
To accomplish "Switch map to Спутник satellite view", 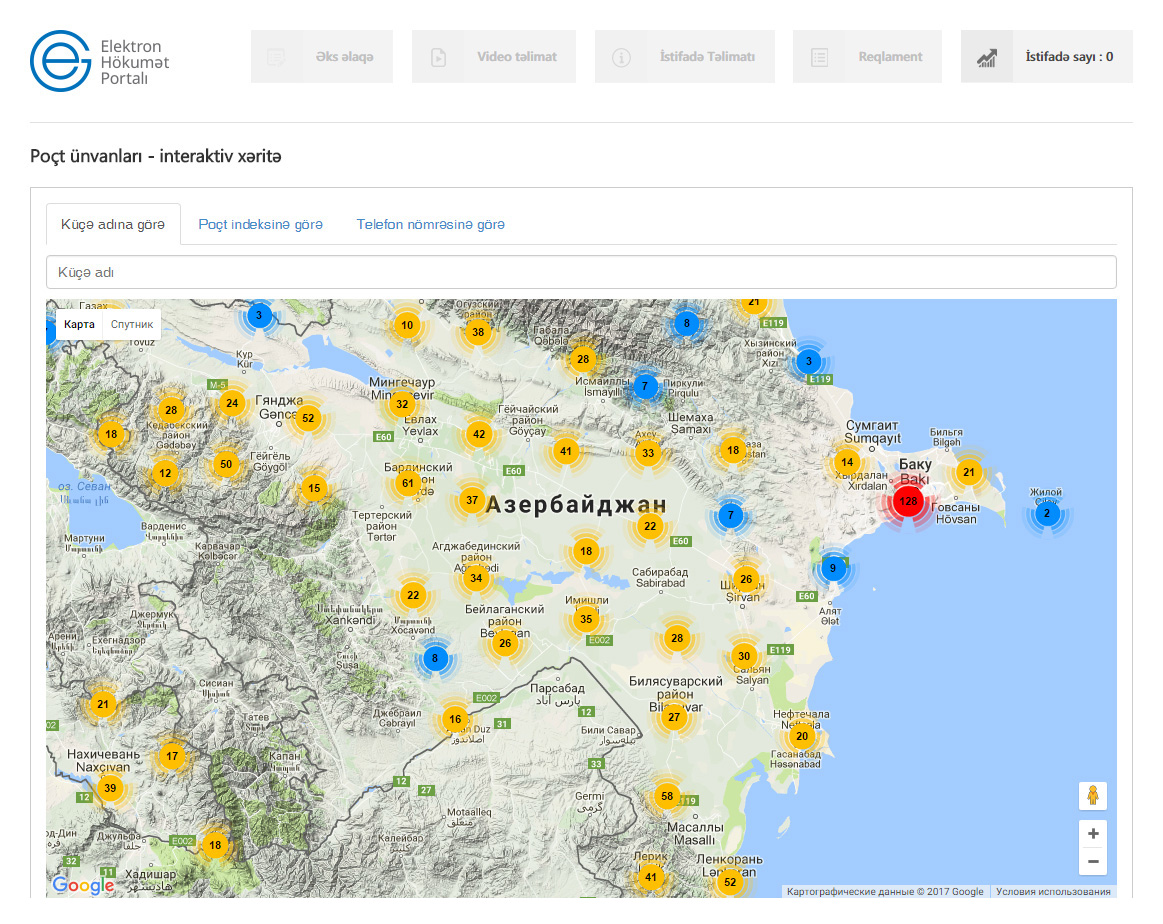I will coord(132,324).
